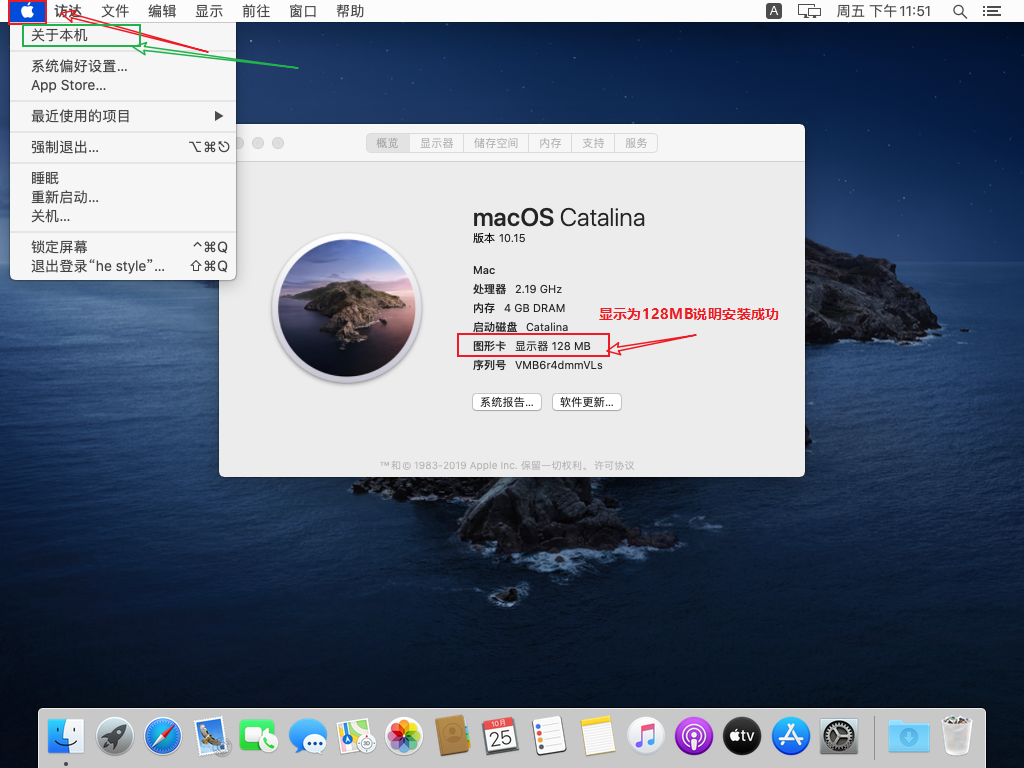This screenshot has width=1024, height=768.
Task: Click 启动磁盘 Catalina line
Action: click(520, 327)
